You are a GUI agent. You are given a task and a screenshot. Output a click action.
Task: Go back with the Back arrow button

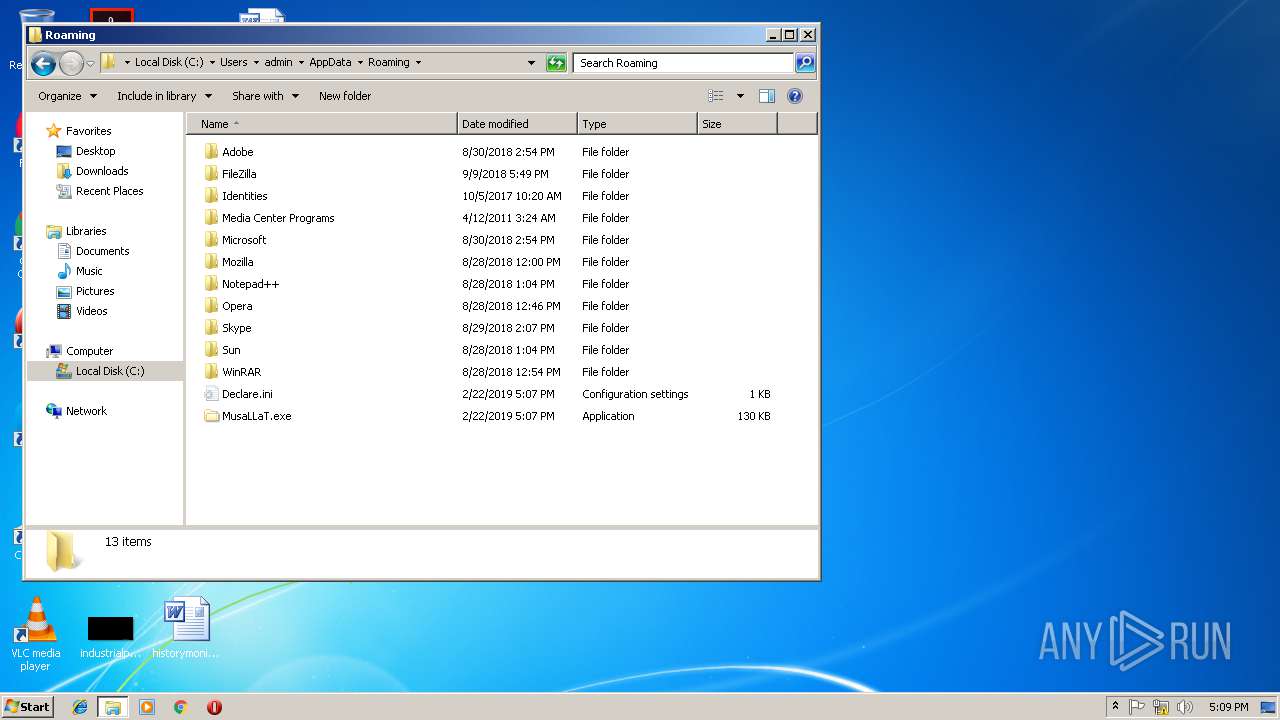pyautogui.click(x=43, y=64)
